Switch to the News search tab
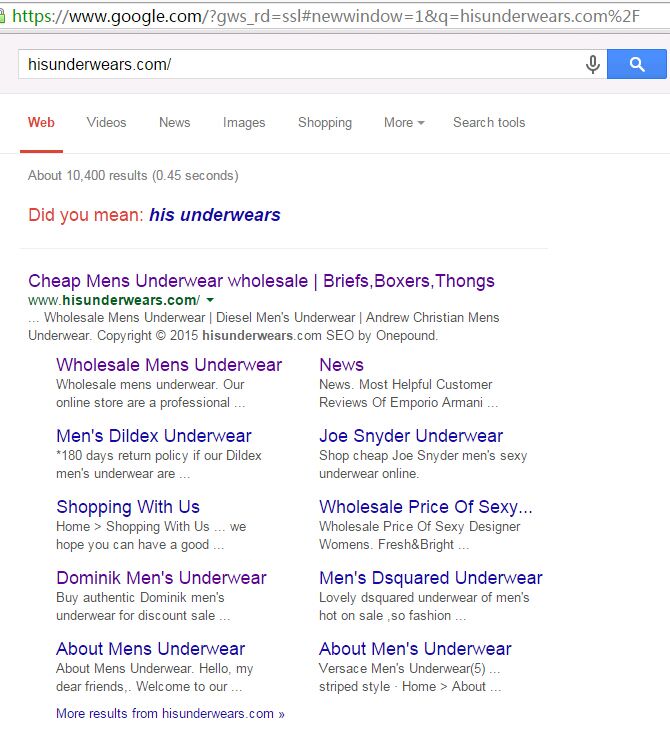 click(174, 123)
